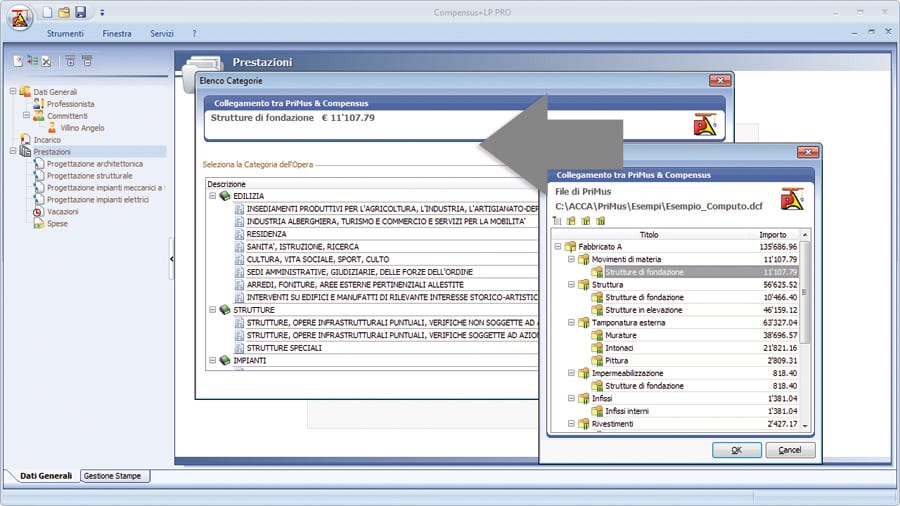The height and width of the screenshot is (506, 900).
Task: Select the RESIDENZA category row
Action: 266,234
